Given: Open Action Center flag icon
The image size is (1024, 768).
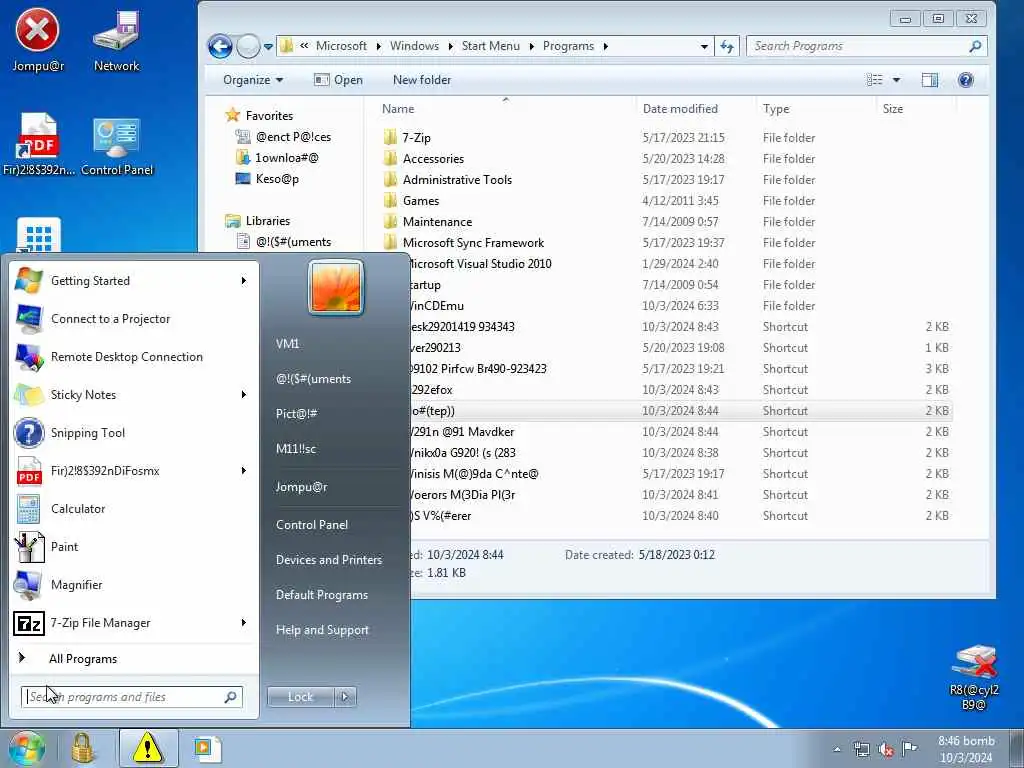Looking at the screenshot, I should tap(909, 748).
